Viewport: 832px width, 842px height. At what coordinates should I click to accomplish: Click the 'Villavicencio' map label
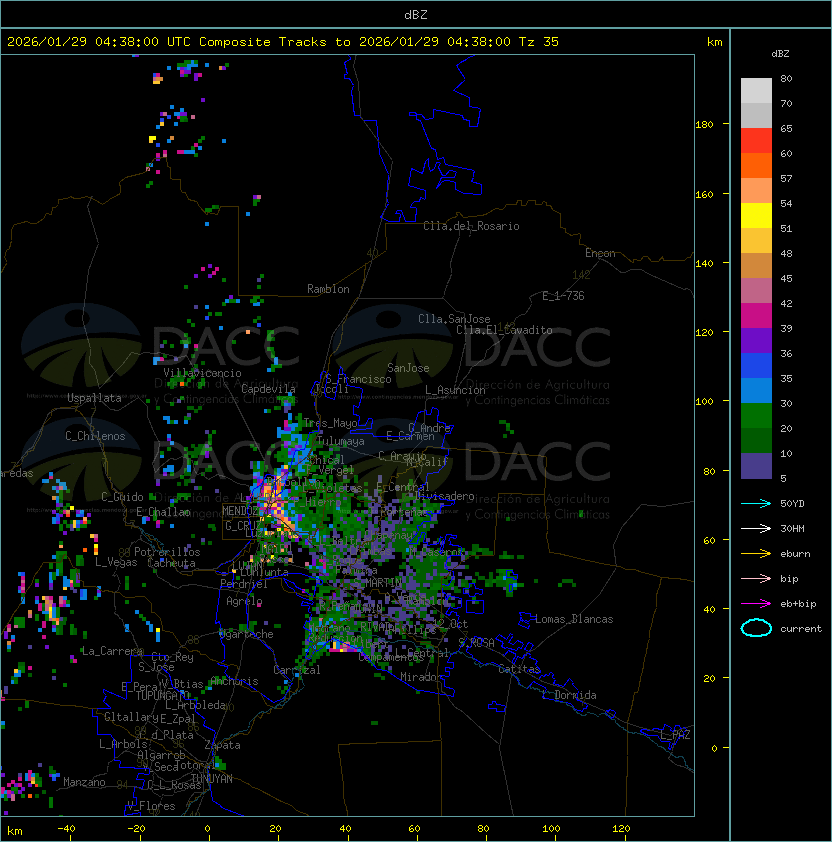pos(202,373)
